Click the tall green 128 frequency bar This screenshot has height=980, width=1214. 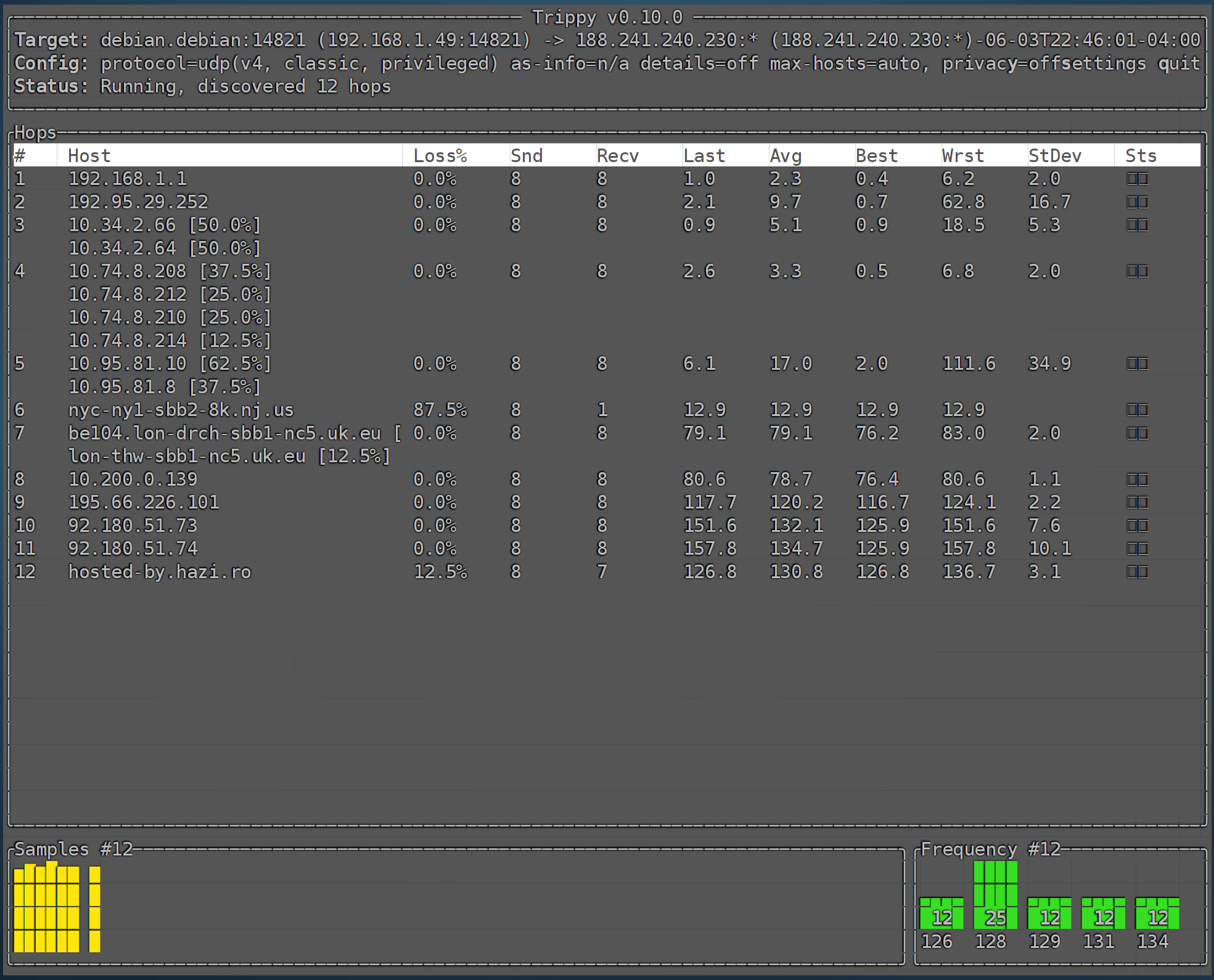click(x=995, y=895)
